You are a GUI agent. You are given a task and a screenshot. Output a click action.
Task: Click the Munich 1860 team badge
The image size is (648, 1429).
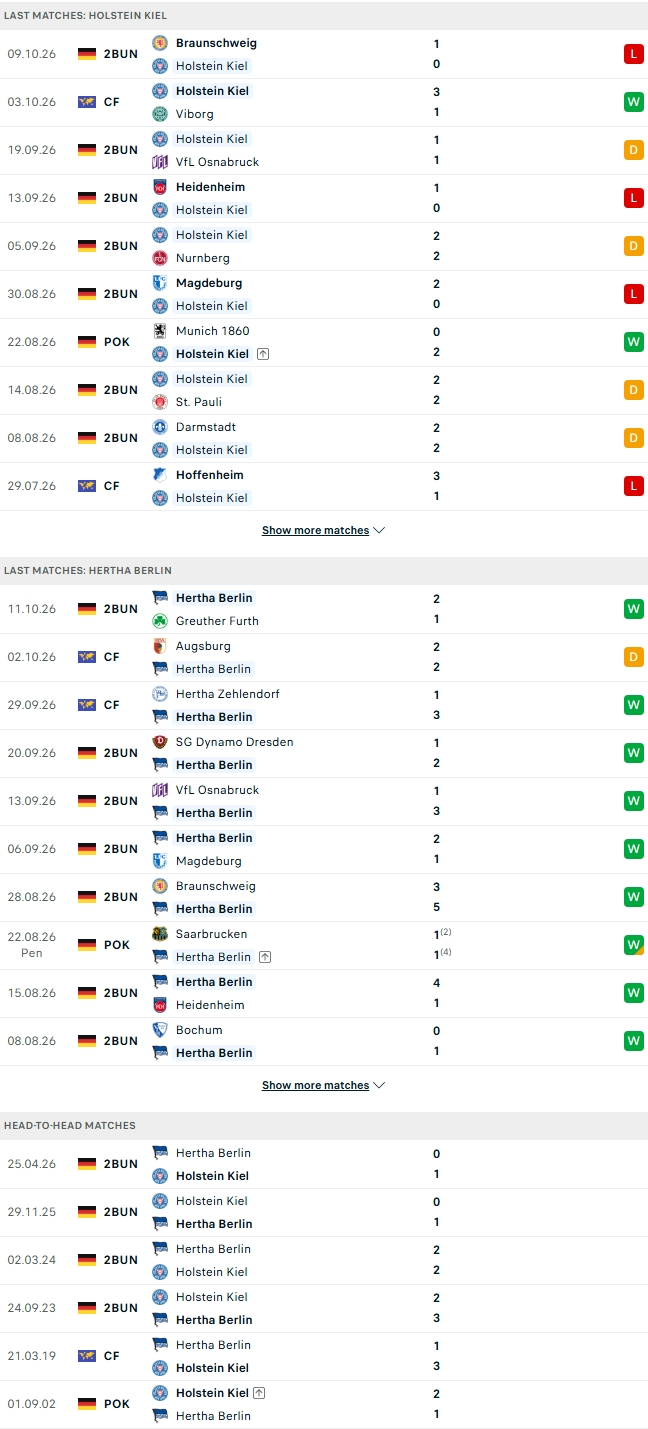tap(160, 331)
